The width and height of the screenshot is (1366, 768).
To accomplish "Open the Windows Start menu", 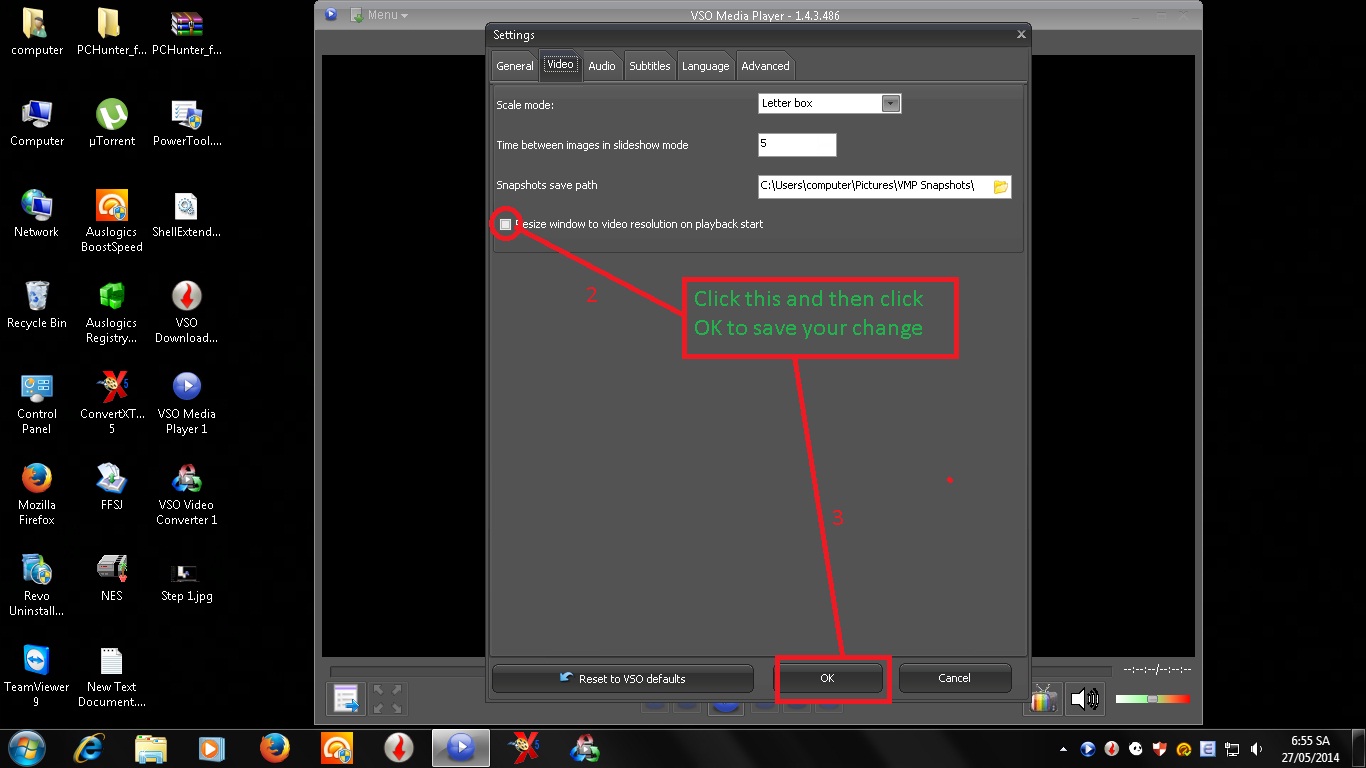I will 26,748.
